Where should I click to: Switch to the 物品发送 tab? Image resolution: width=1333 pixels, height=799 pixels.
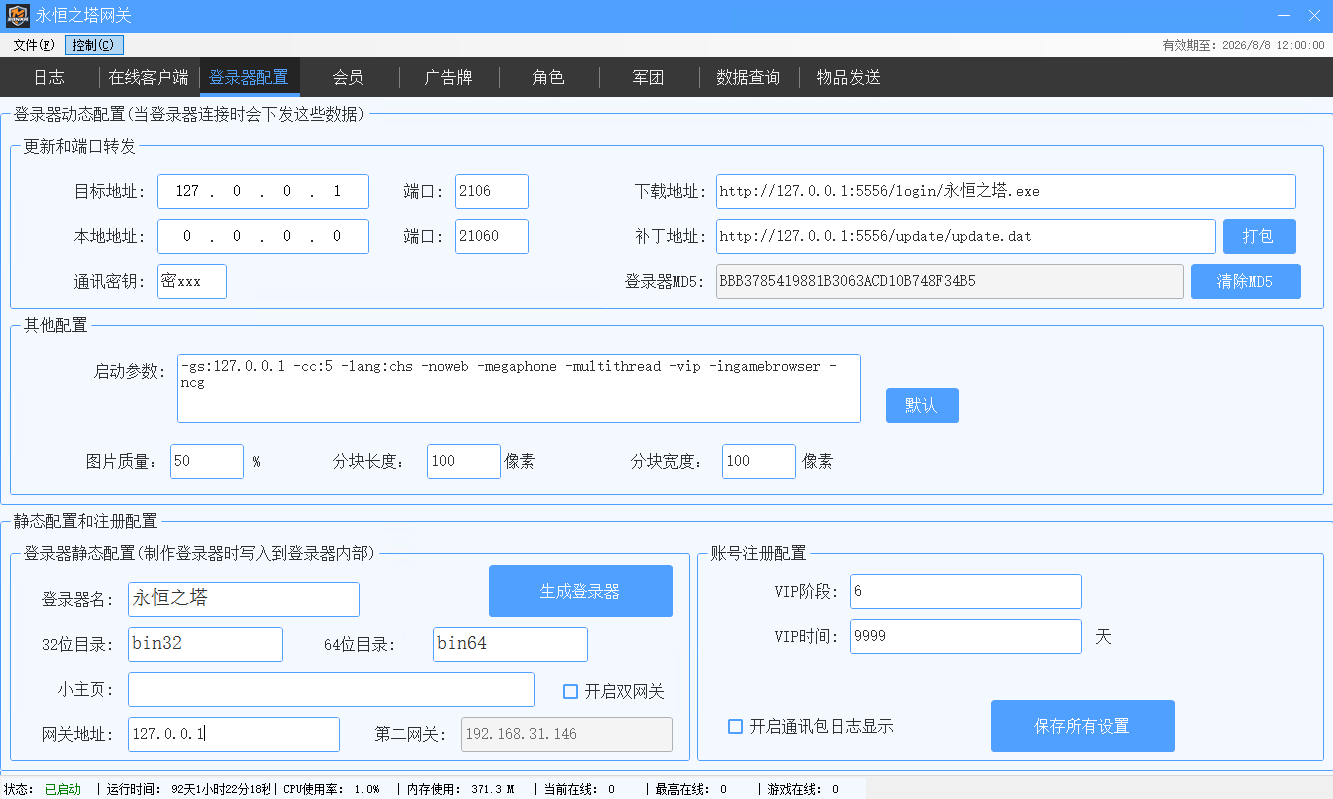click(x=848, y=77)
